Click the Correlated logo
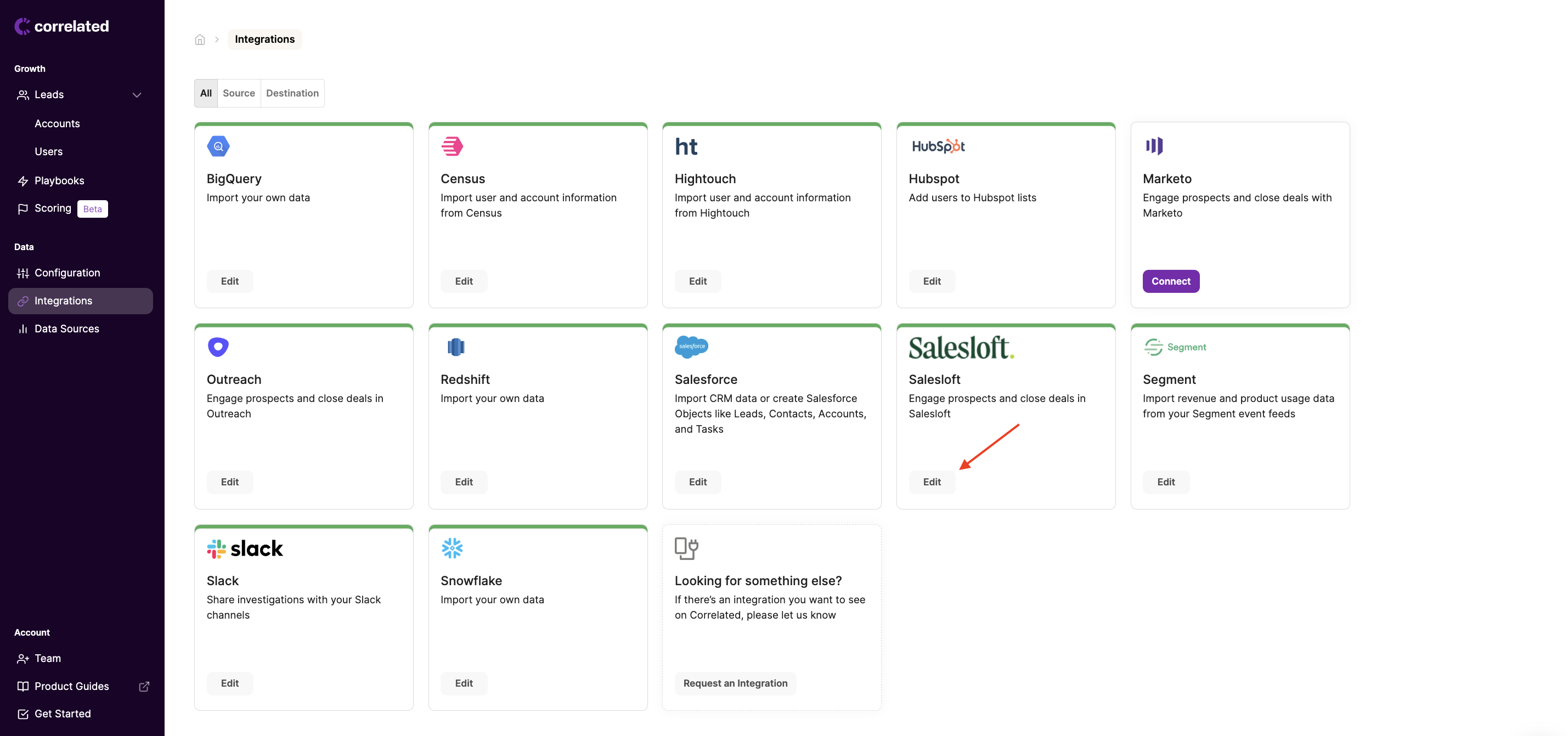The width and height of the screenshot is (1568, 736). (61, 26)
